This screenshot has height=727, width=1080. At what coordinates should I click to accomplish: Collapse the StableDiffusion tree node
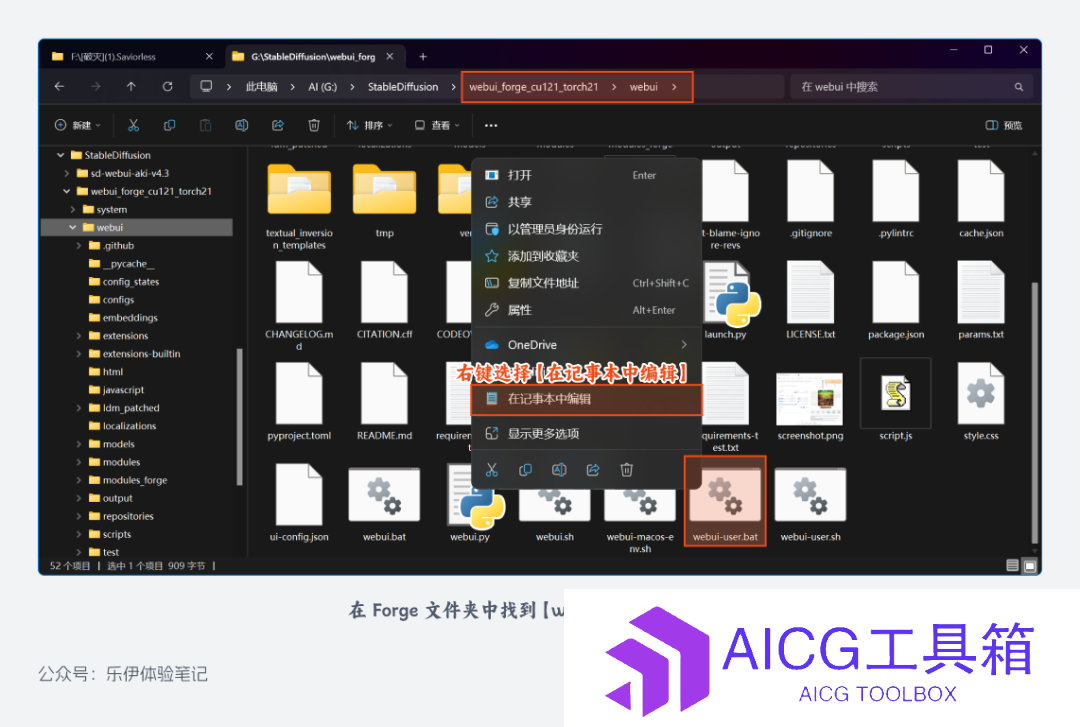pyautogui.click(x=61, y=155)
